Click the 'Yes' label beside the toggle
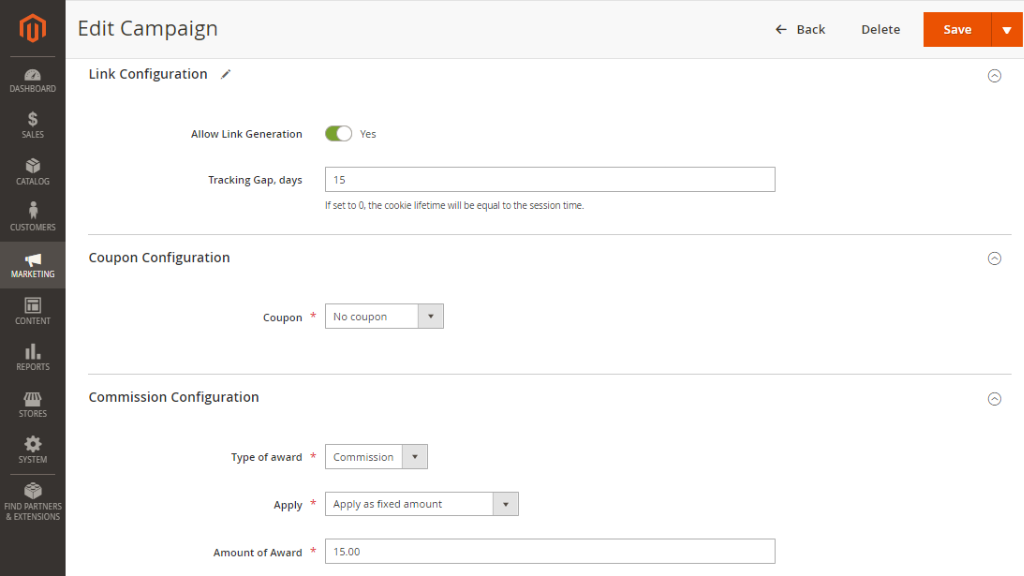The image size is (1024, 576). click(368, 134)
